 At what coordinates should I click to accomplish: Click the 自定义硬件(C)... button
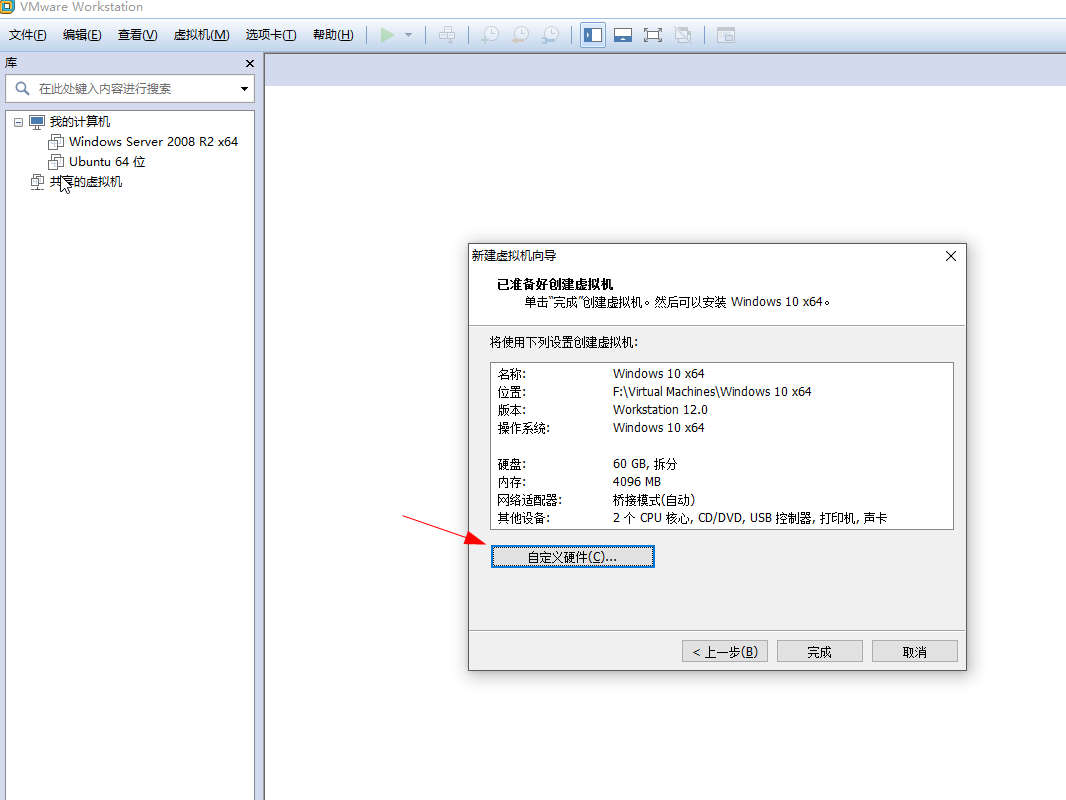572,557
